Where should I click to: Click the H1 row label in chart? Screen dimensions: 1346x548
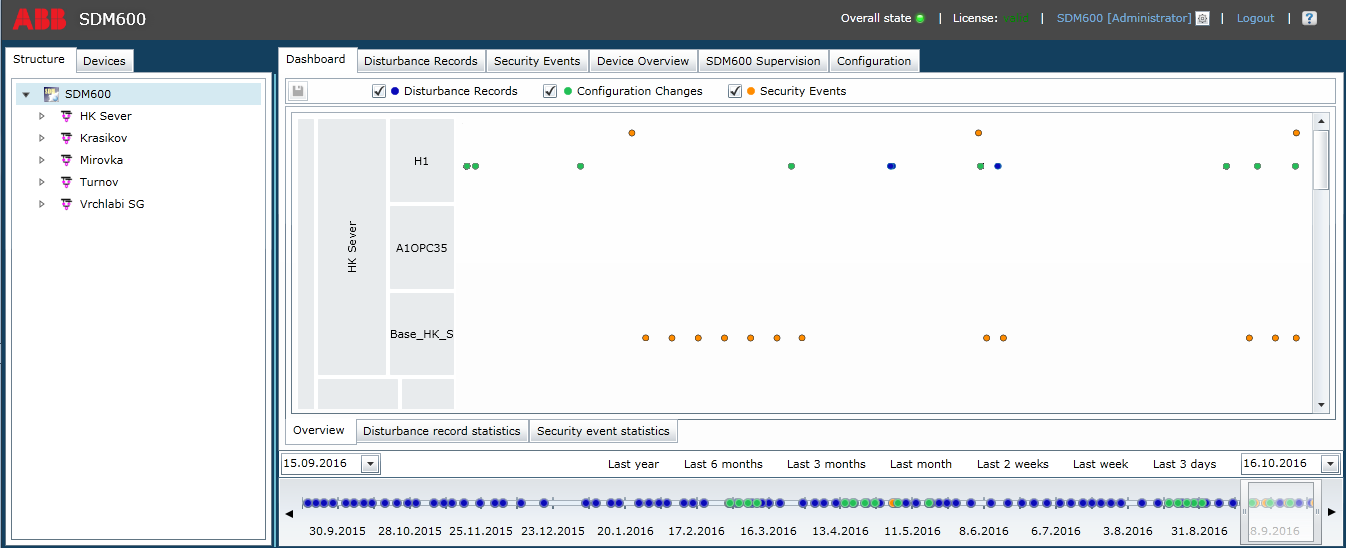tap(422, 161)
